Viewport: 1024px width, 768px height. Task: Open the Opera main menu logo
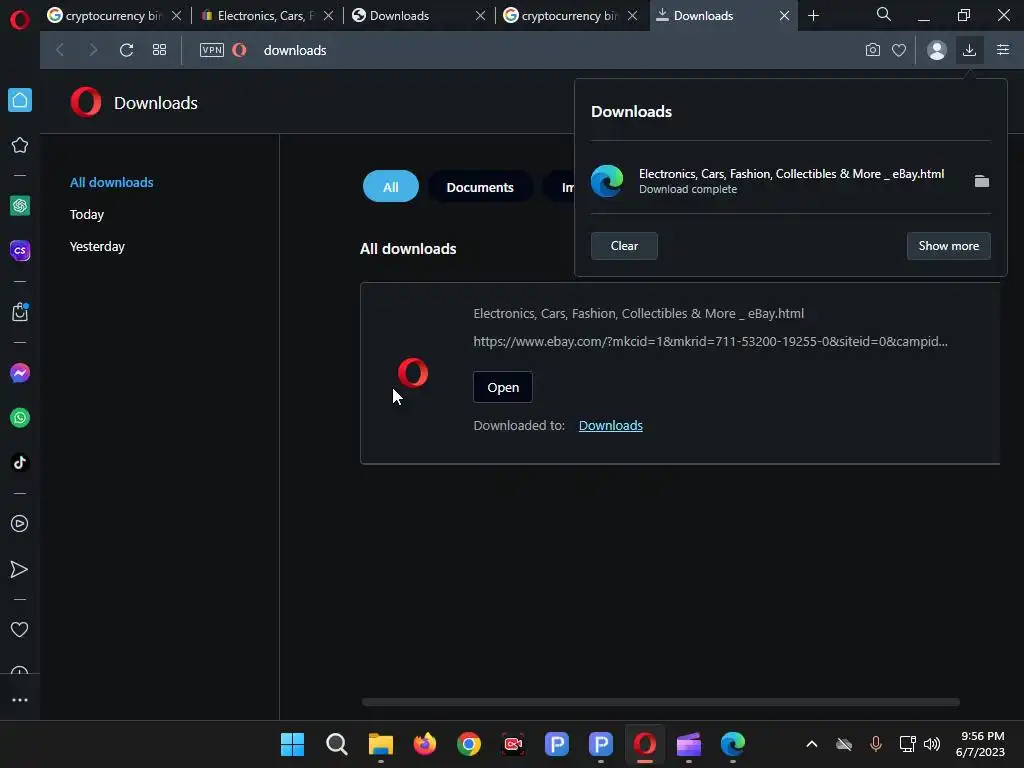(20, 20)
